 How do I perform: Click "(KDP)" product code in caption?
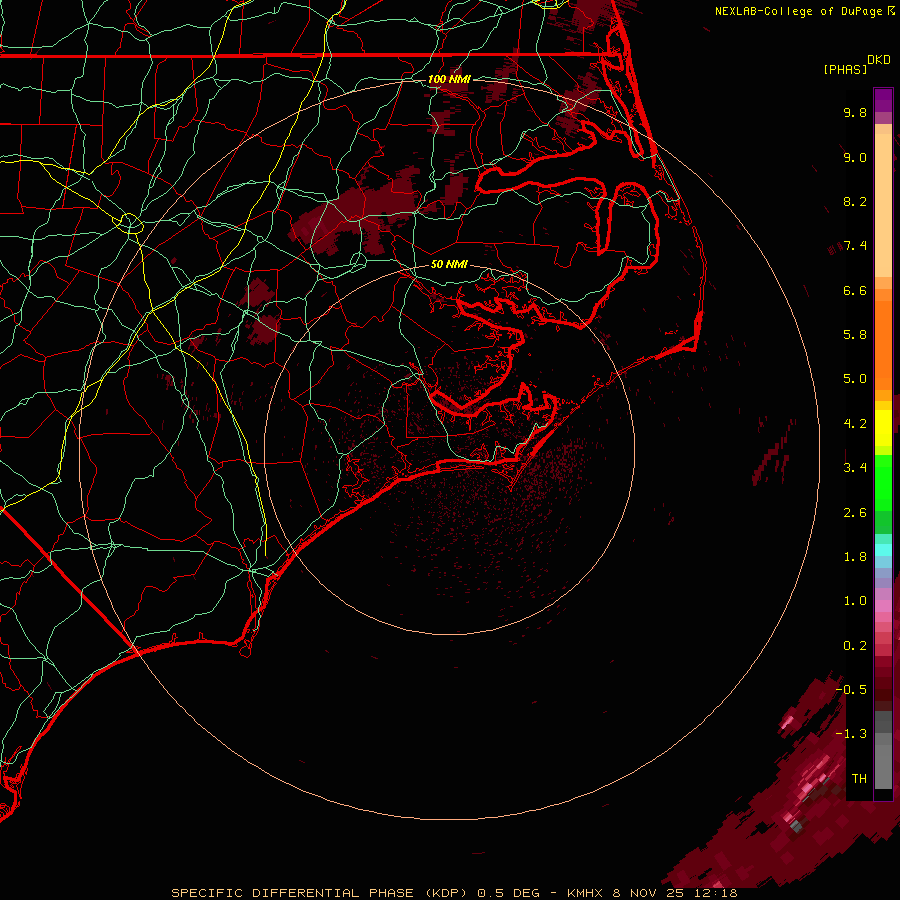tap(446, 893)
